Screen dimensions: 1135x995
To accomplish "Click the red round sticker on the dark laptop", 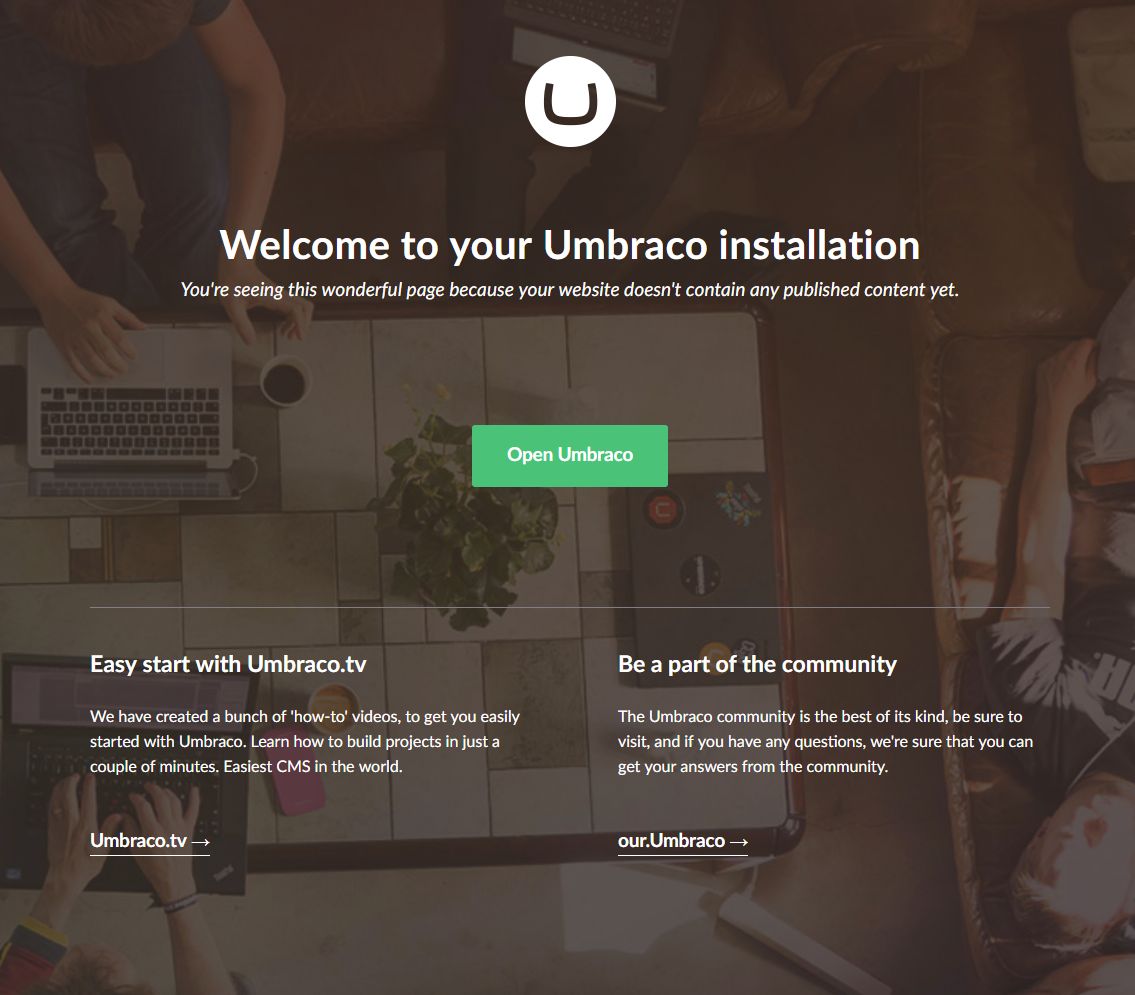I will tap(662, 509).
